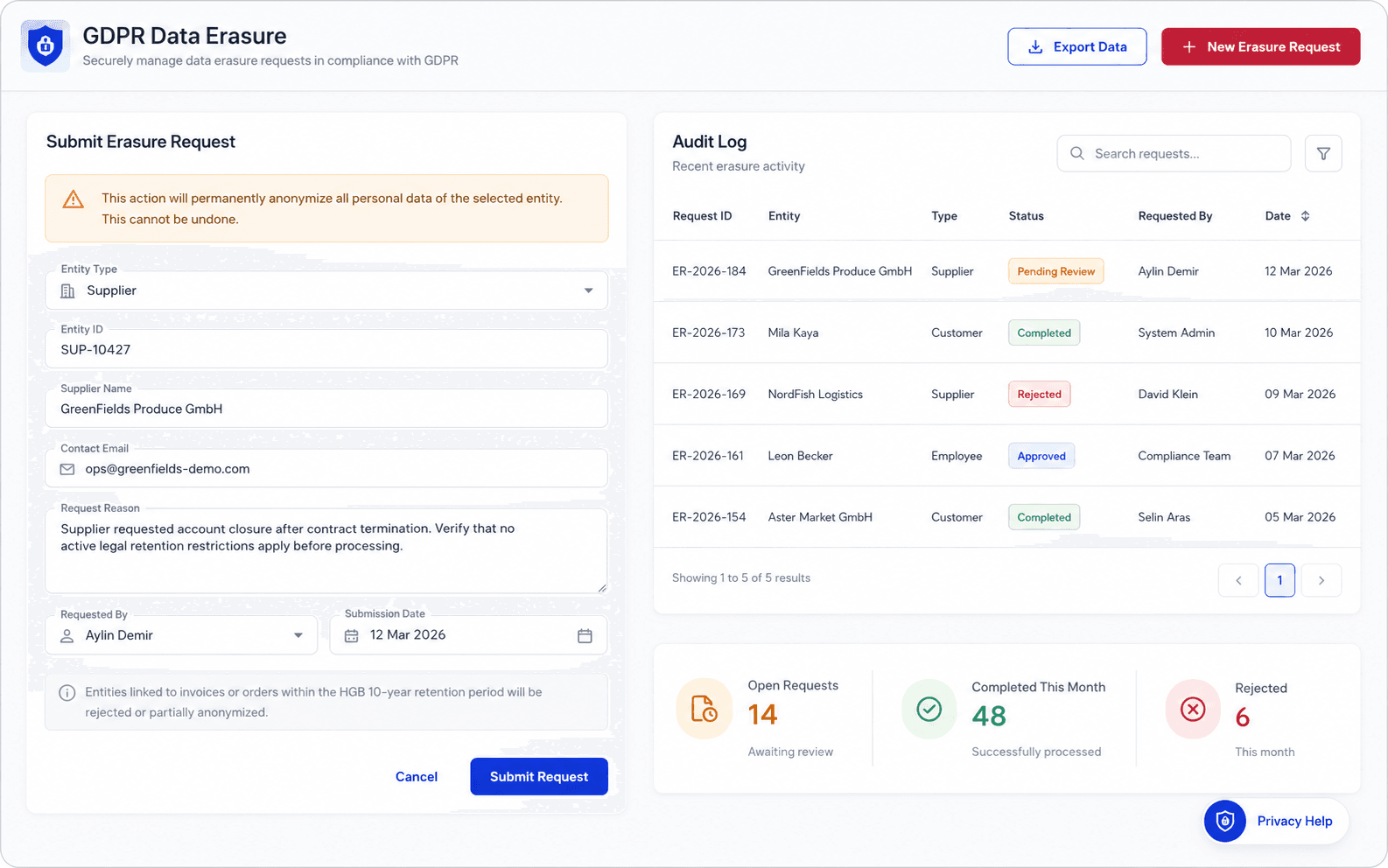Click the Rejected count 6
This screenshot has height=868, width=1388.
[x=1243, y=718]
